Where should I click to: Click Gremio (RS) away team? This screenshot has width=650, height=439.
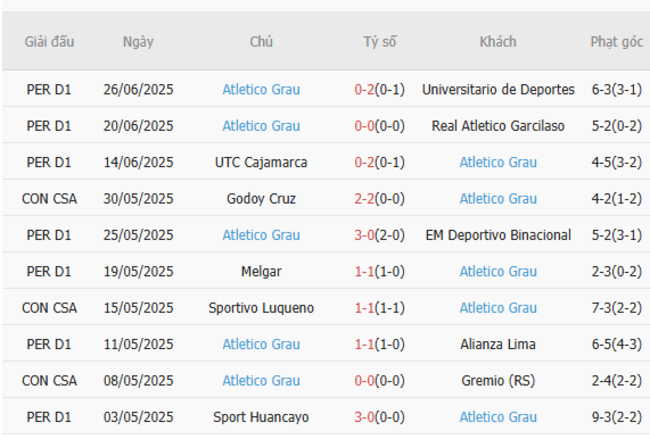498,380
